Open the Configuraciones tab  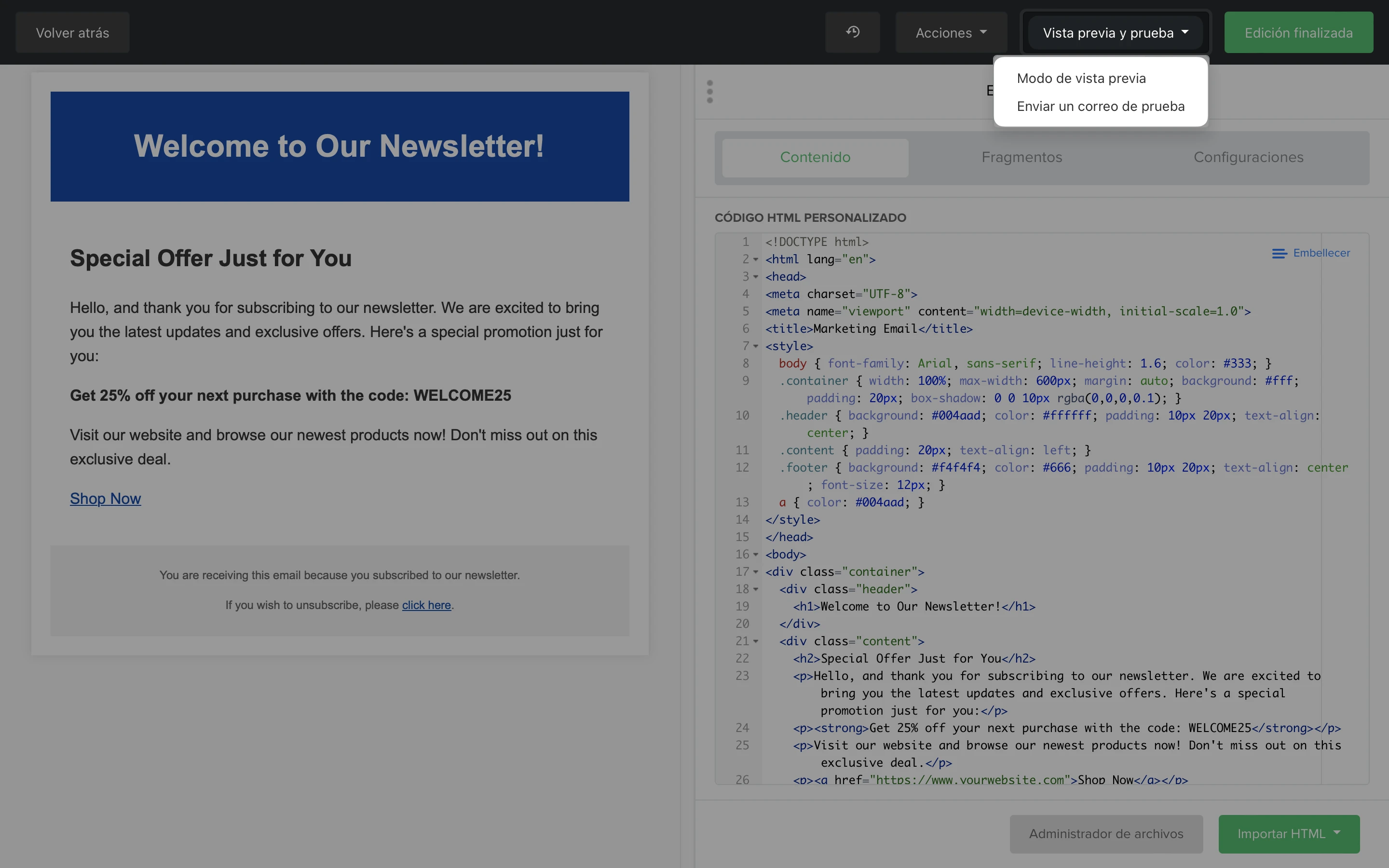coord(1248,157)
